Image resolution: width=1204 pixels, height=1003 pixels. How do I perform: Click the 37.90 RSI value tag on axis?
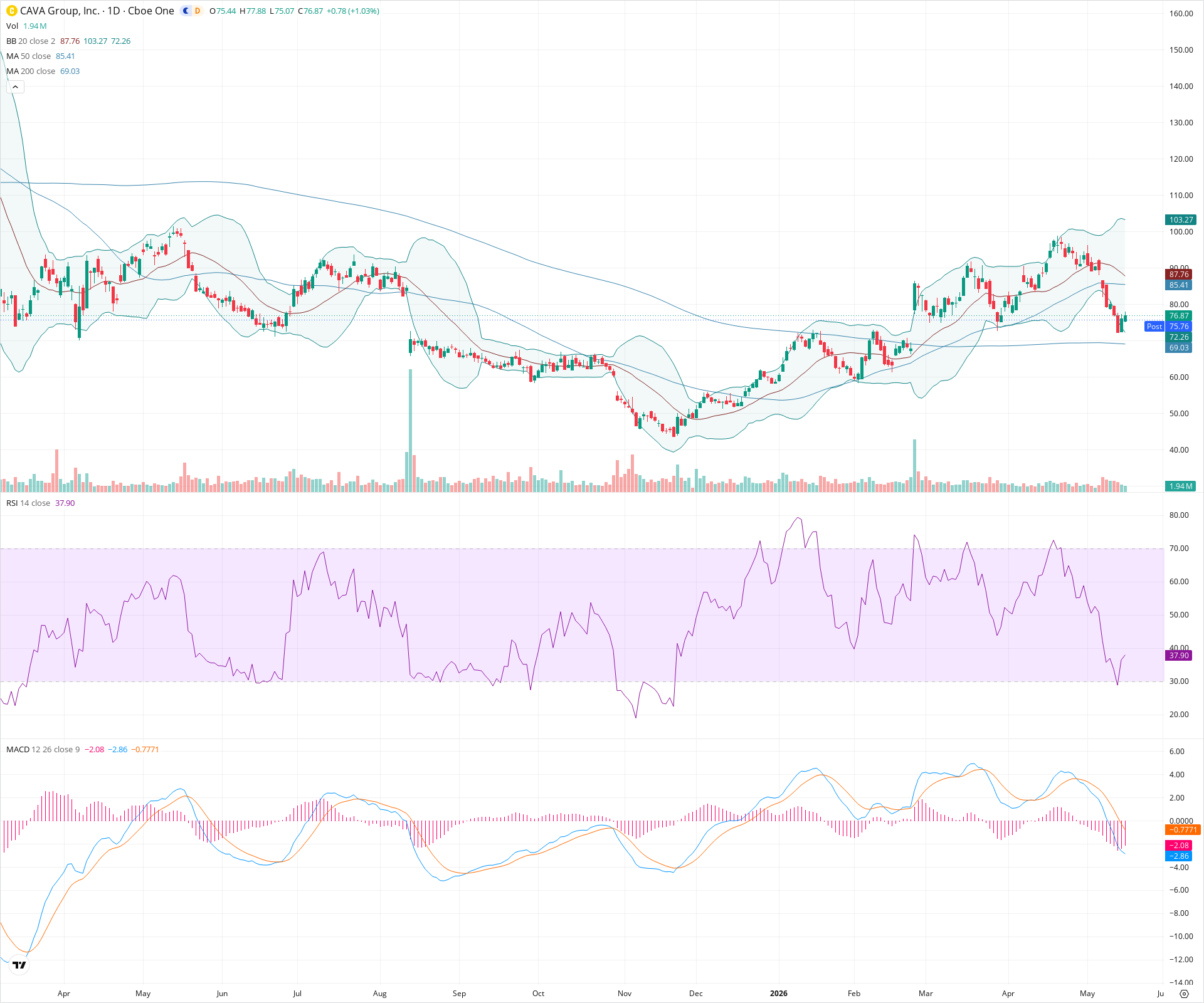tap(1179, 656)
